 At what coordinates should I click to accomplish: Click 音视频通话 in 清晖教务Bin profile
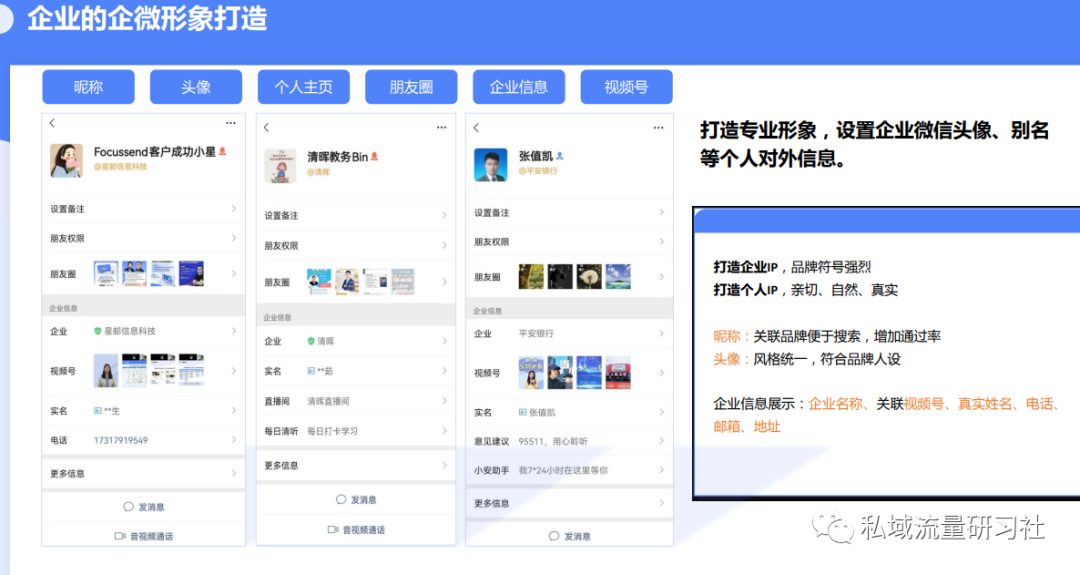coord(355,530)
